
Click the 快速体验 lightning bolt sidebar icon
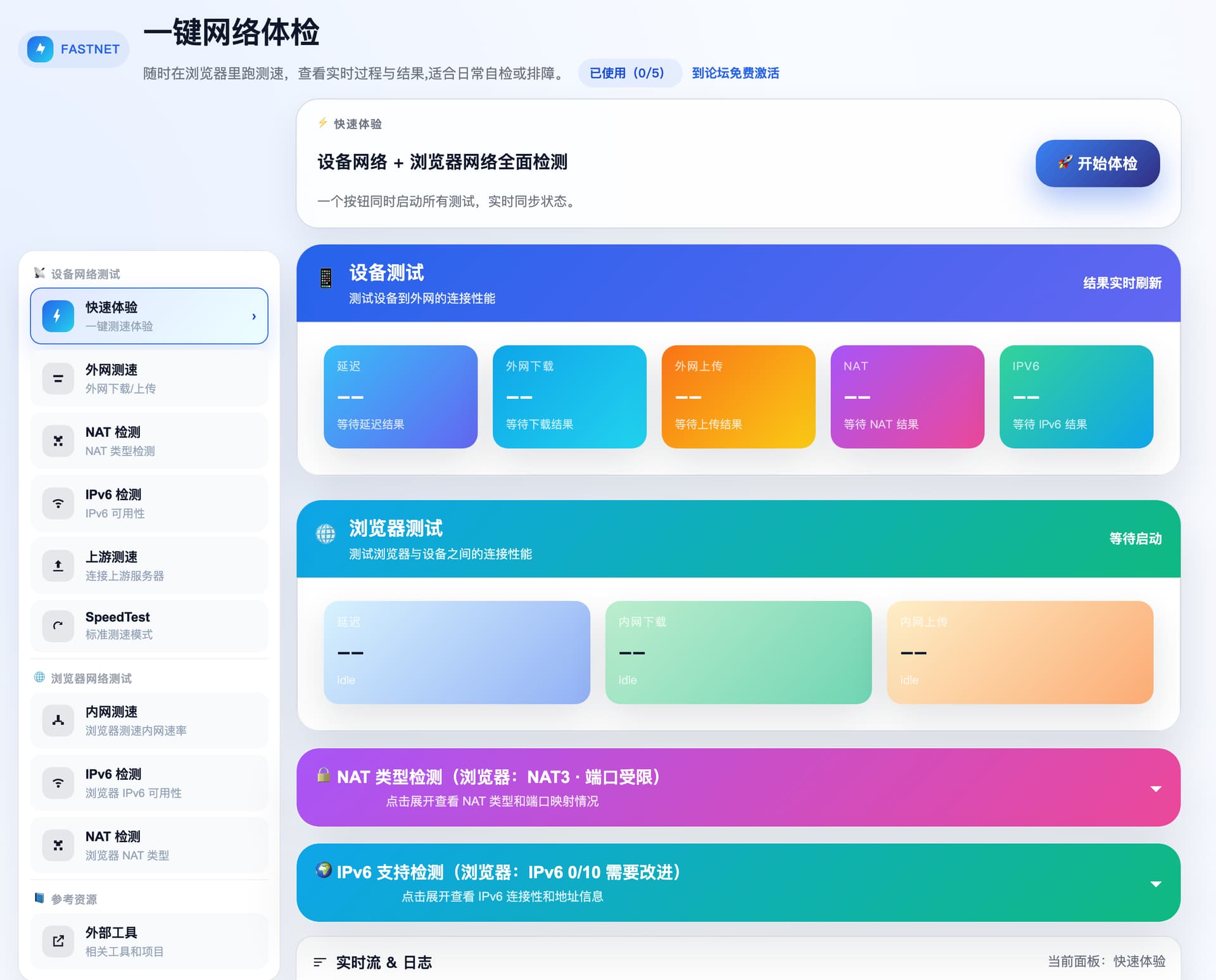click(x=58, y=316)
